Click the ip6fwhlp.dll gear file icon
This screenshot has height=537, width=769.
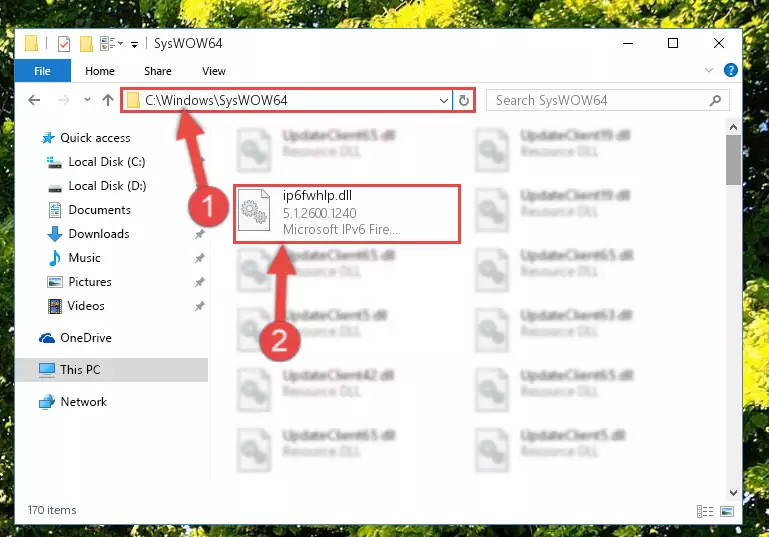254,211
